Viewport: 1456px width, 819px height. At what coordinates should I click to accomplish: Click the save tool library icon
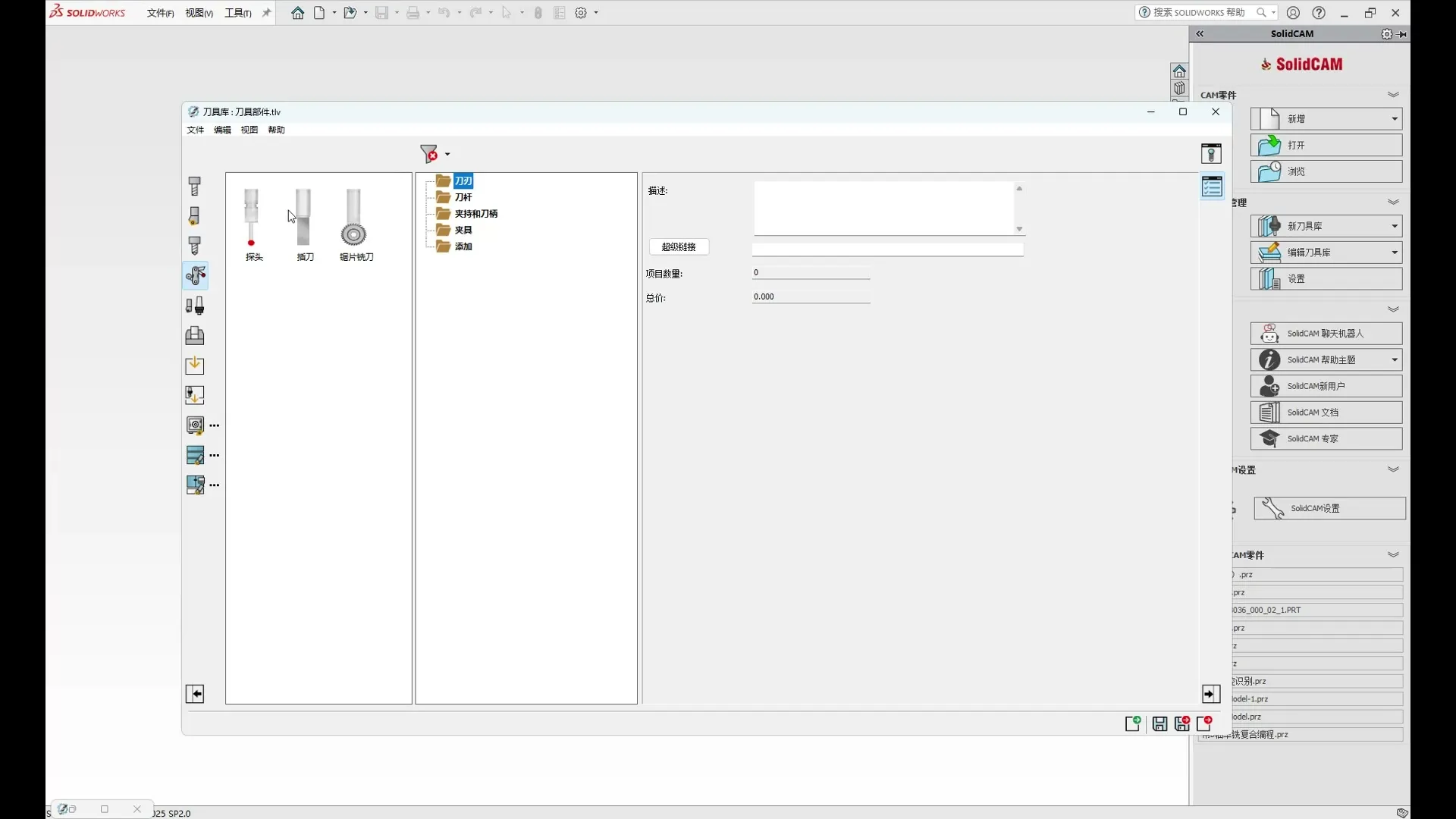1159,724
